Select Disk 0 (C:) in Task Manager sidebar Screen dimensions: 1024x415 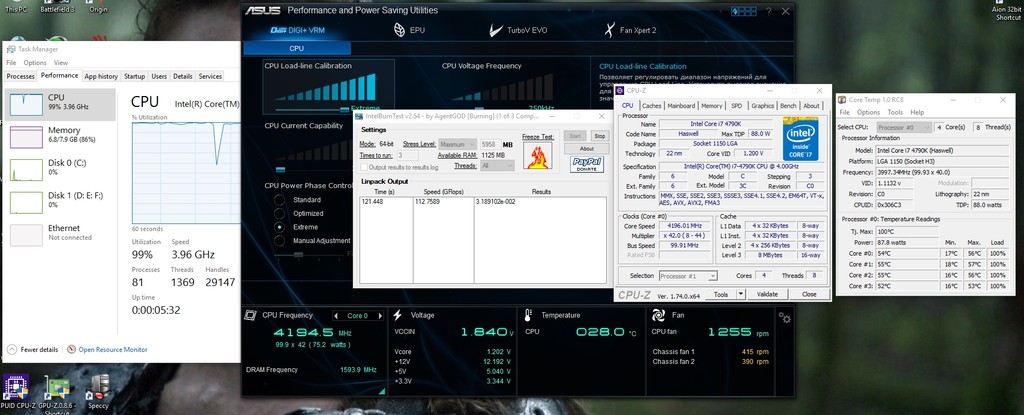tap(60, 170)
